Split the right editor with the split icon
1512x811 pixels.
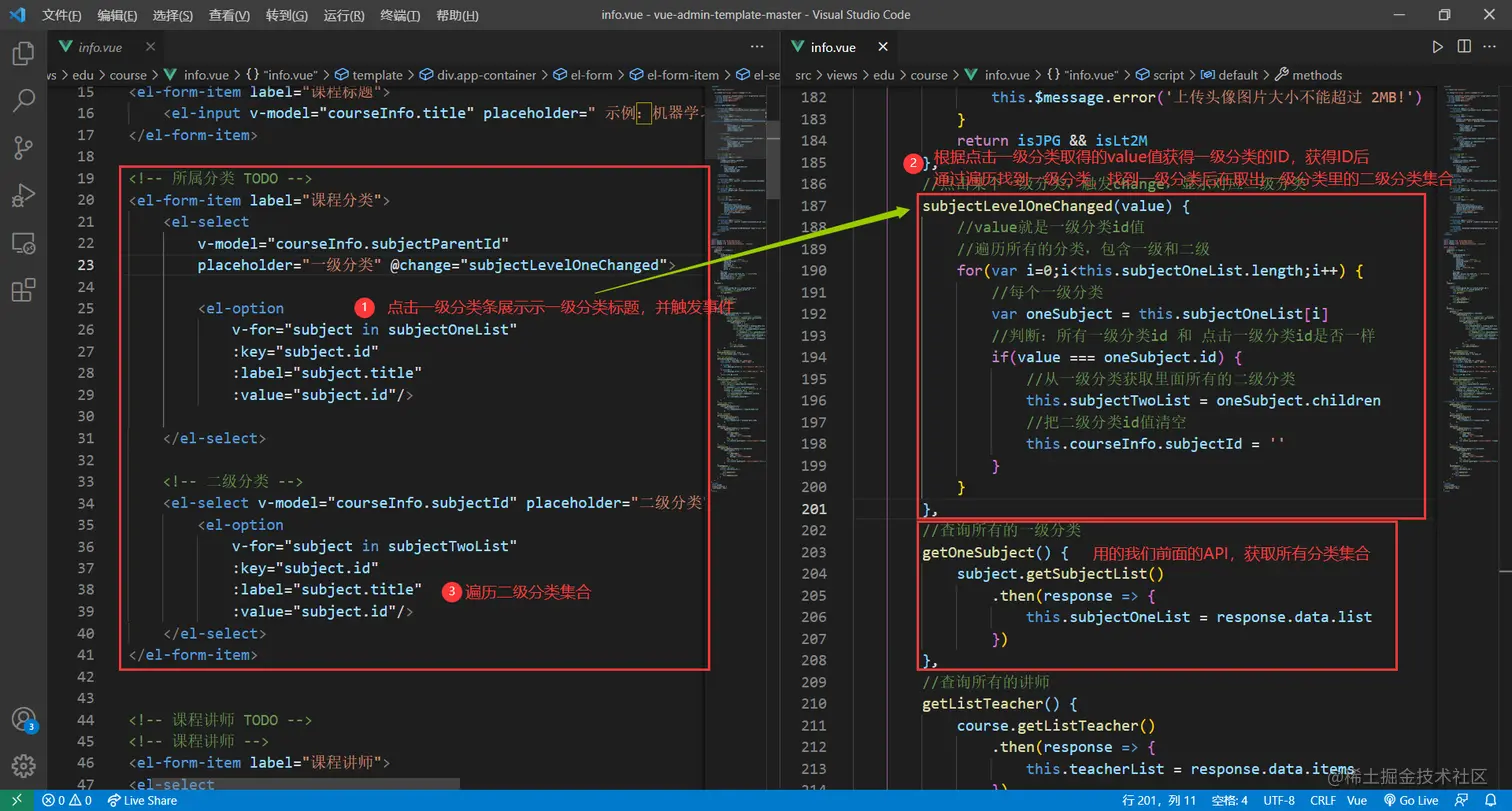pos(1464,47)
